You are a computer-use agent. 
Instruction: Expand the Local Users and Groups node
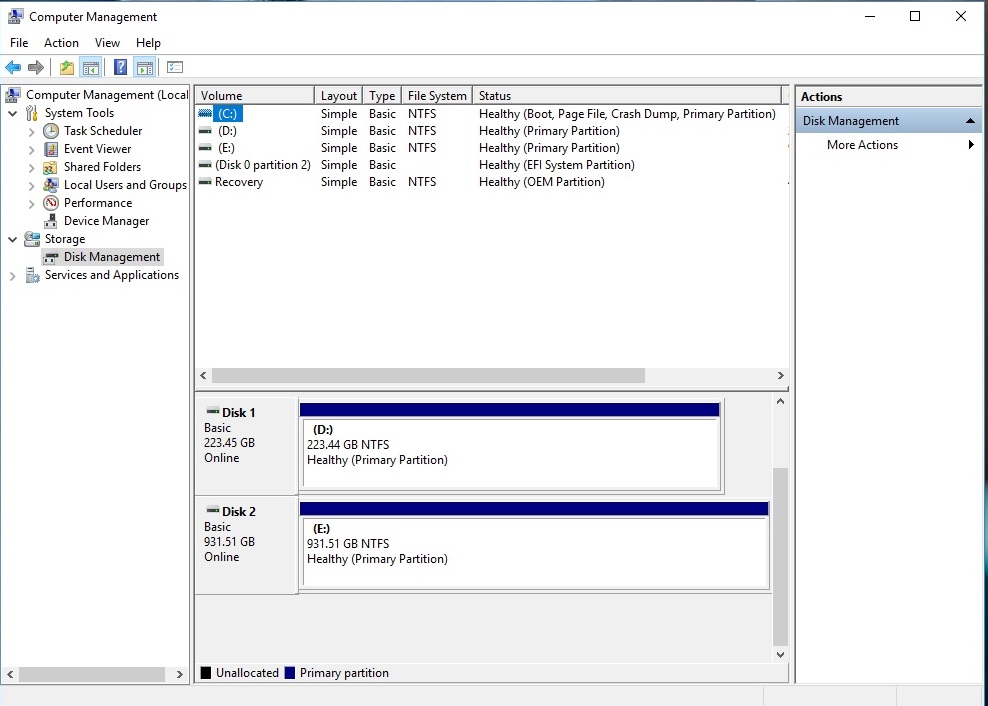coord(32,185)
